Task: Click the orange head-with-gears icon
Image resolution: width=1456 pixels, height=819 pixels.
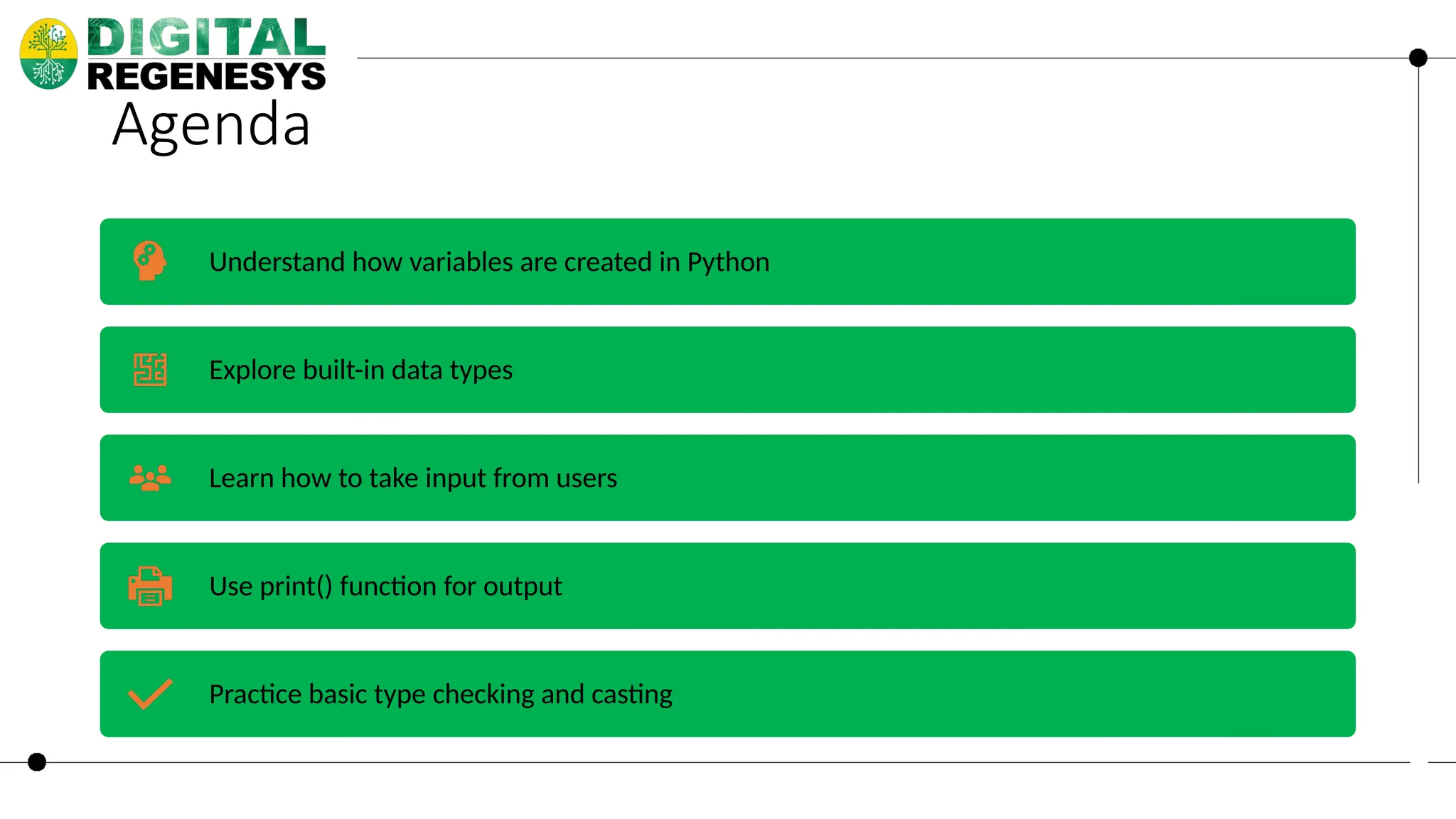Action: point(150,261)
